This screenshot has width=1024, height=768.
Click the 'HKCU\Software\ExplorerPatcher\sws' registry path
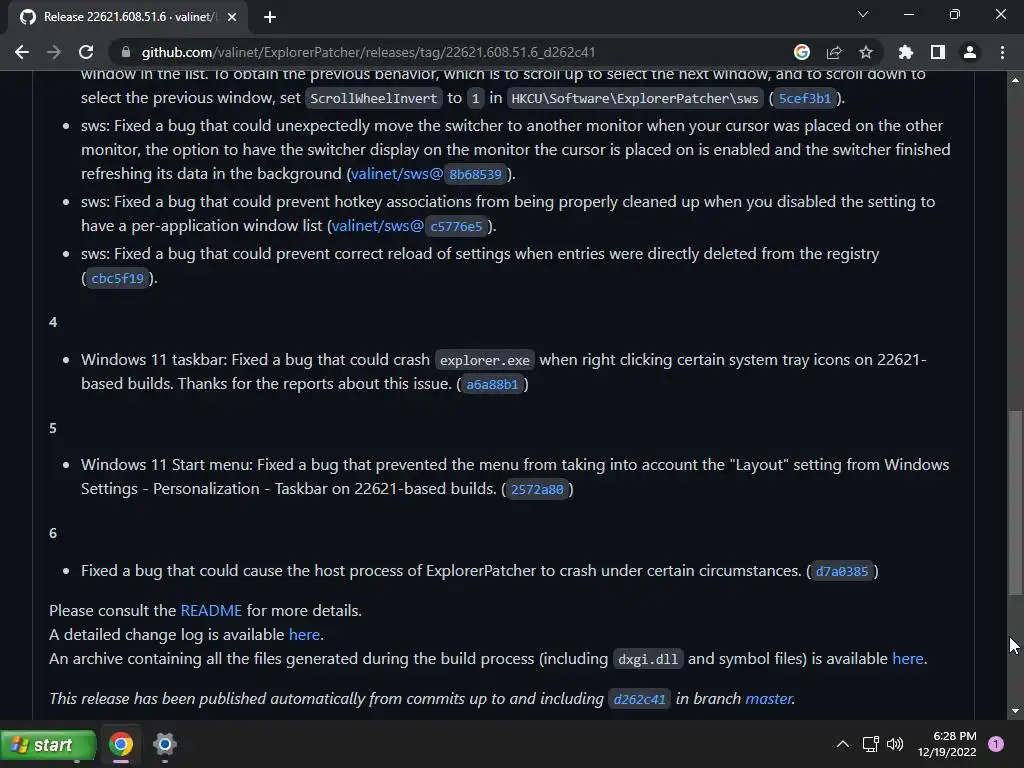(x=635, y=99)
